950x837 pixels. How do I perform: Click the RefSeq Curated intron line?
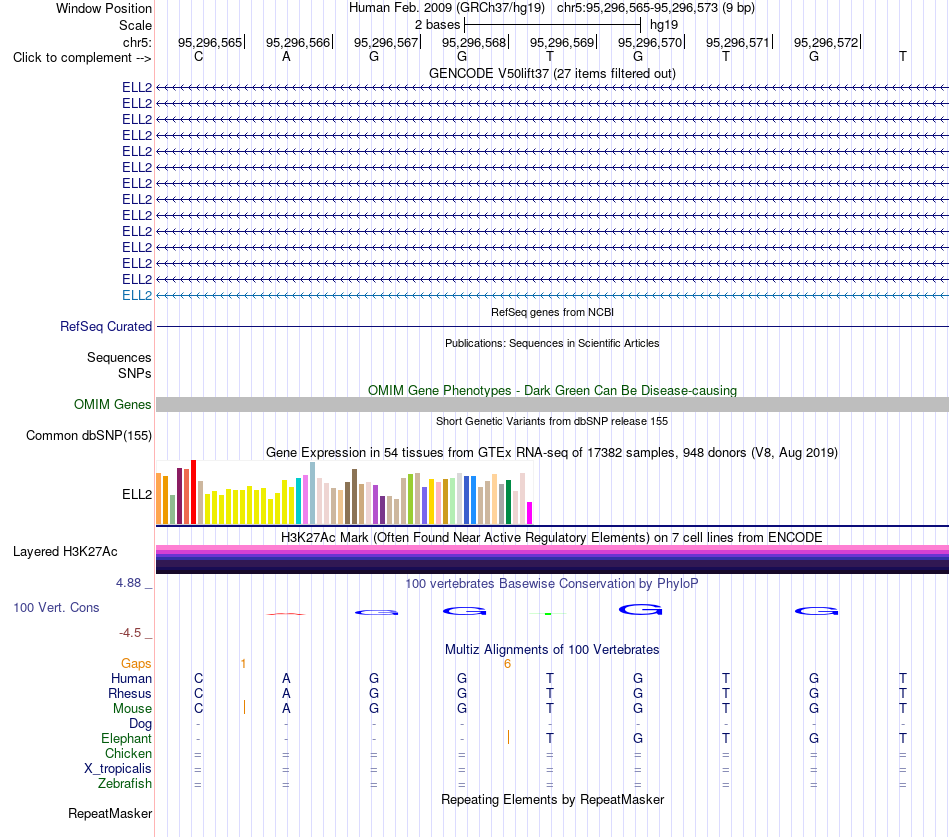click(552, 327)
